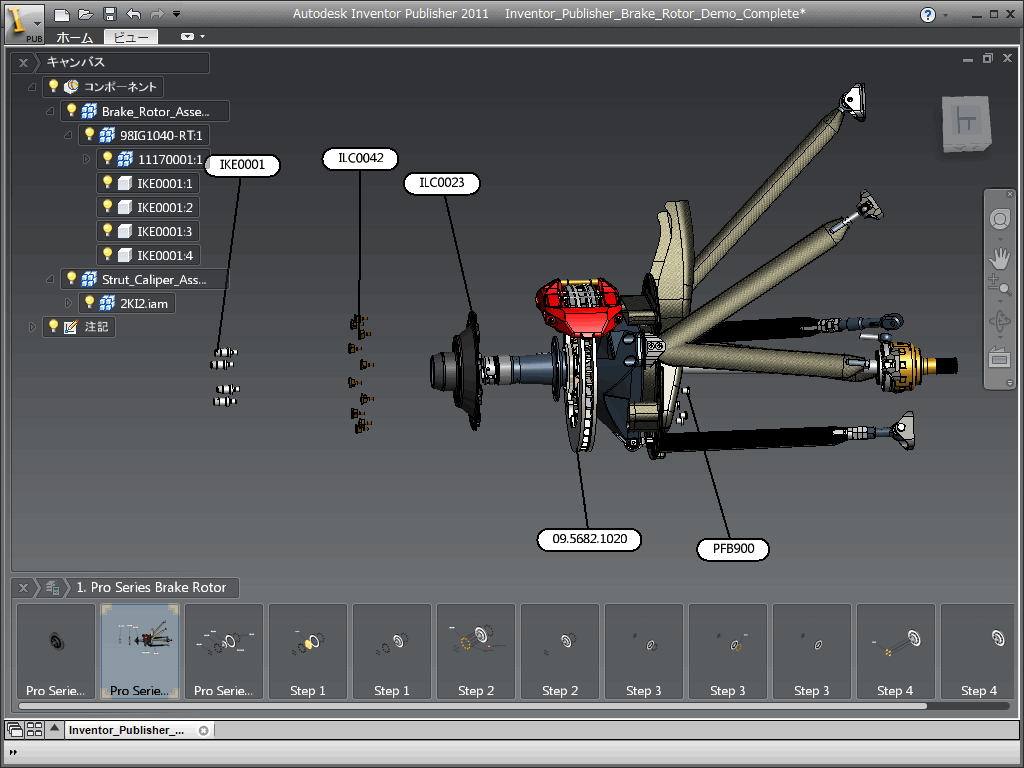
Task: Save the document with the floppy icon
Action: tap(110, 14)
